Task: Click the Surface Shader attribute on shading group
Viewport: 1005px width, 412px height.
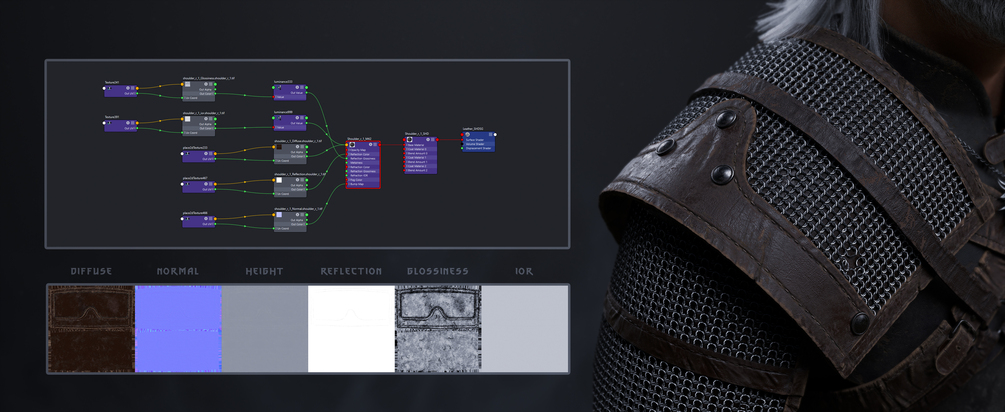Action: click(x=478, y=140)
